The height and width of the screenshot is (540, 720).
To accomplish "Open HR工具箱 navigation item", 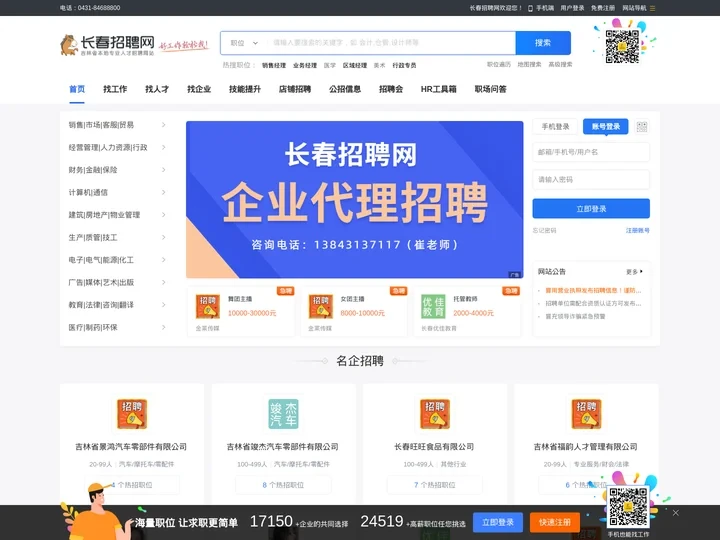I will coord(439,89).
